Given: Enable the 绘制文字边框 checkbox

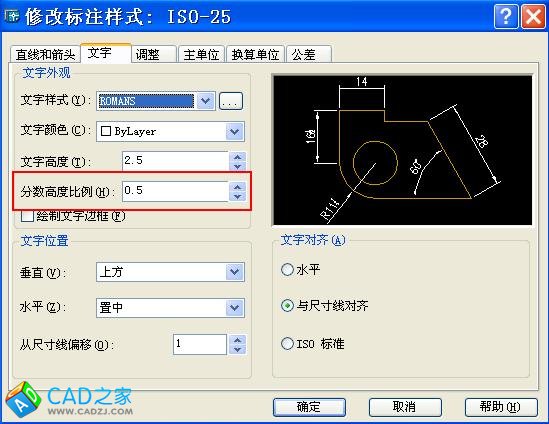Looking at the screenshot, I should tap(27, 216).
